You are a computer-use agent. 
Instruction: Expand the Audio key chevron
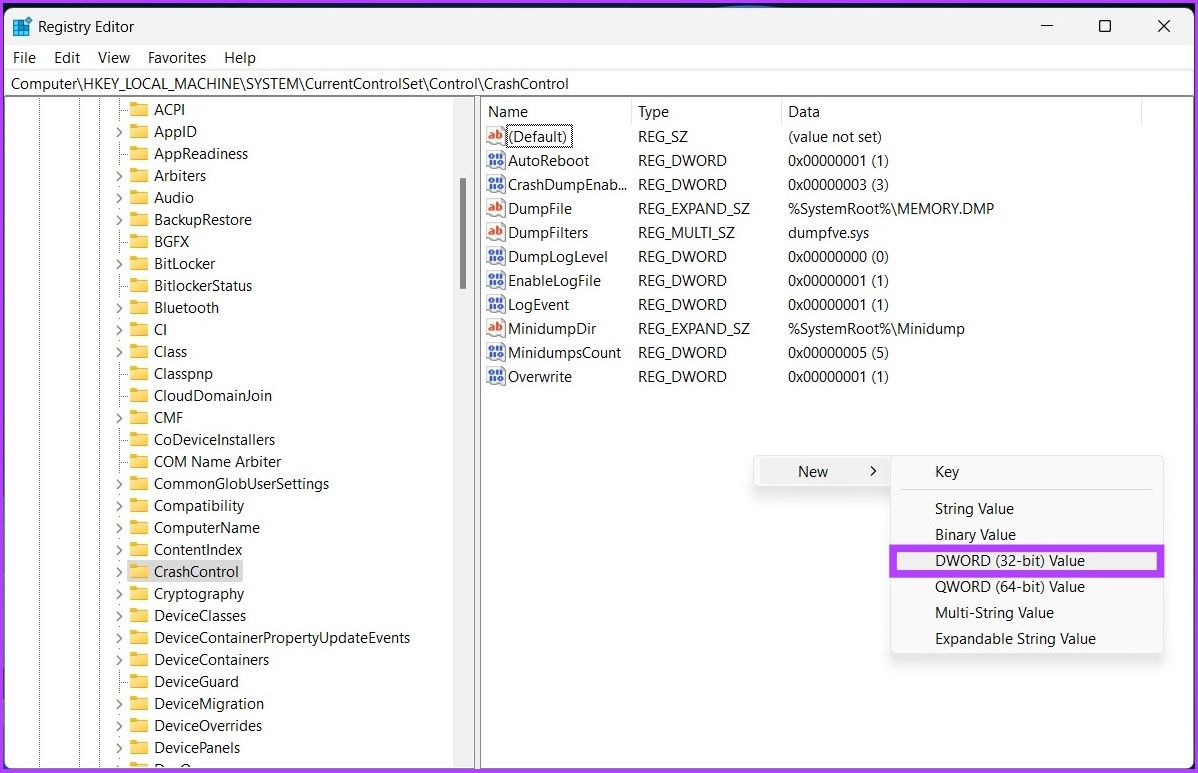point(119,198)
